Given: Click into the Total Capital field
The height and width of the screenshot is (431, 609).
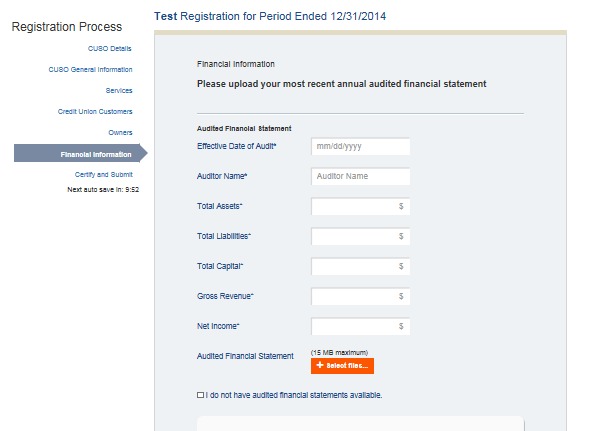Looking at the screenshot, I should click(355, 266).
